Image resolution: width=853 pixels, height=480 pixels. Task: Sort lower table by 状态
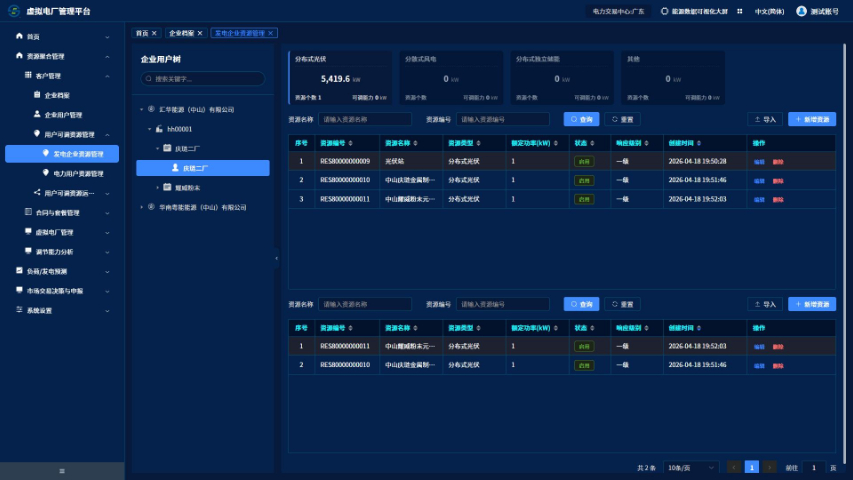[592, 328]
